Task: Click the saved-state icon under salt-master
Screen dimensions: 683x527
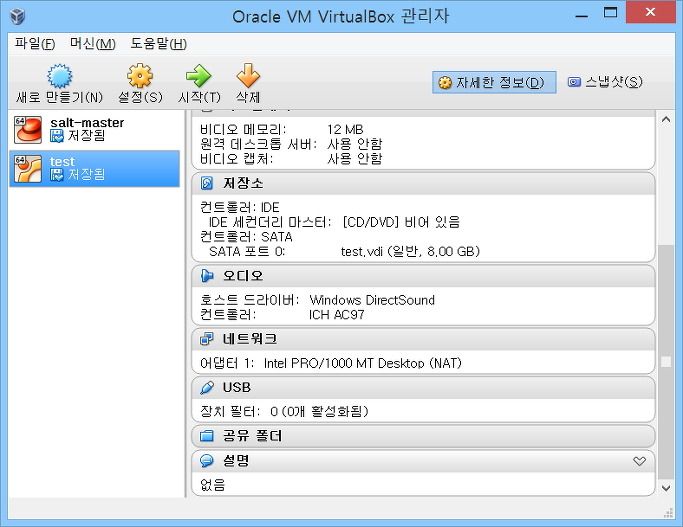Action: [57, 136]
